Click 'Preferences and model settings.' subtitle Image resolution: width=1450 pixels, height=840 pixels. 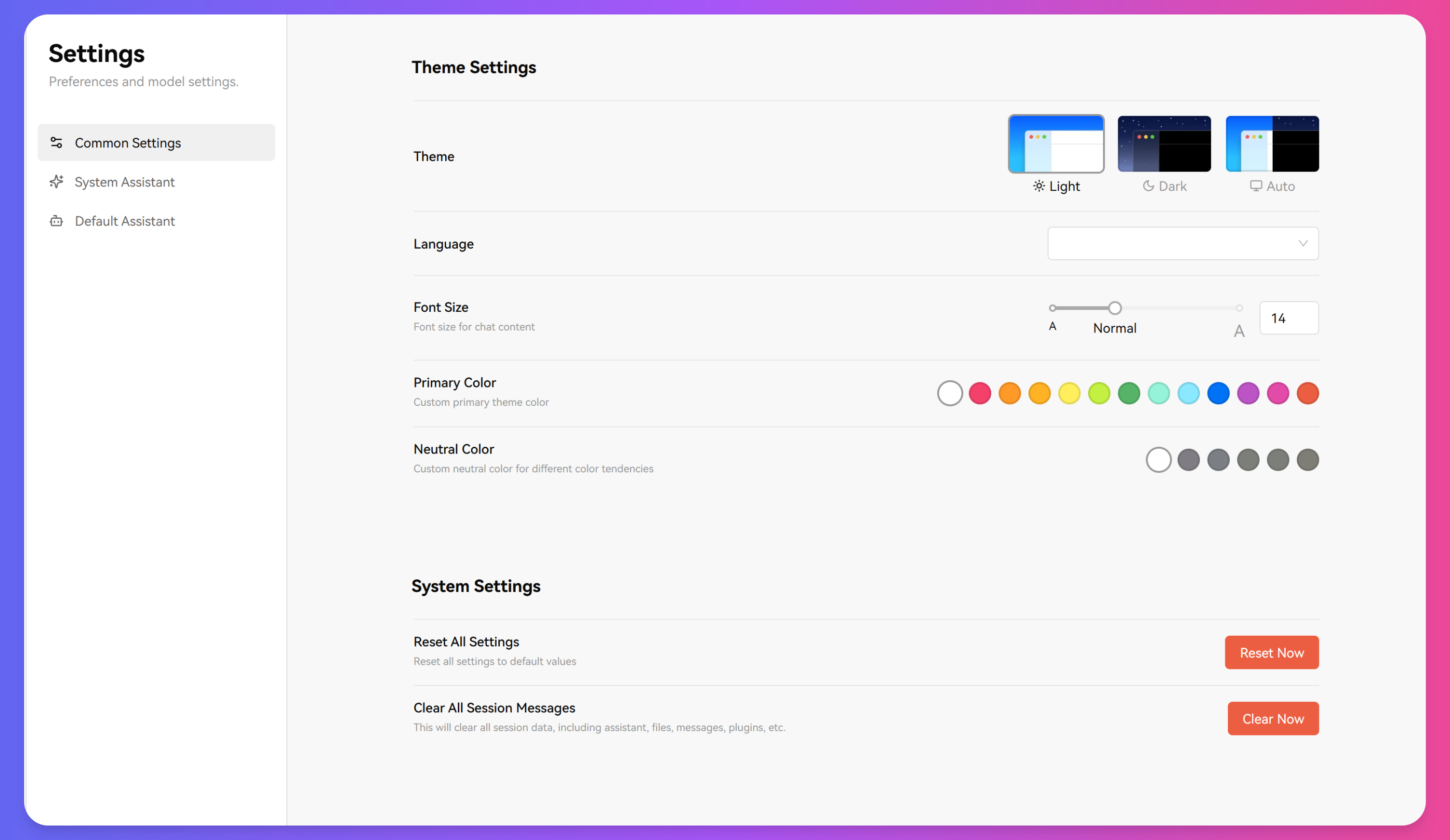(143, 82)
